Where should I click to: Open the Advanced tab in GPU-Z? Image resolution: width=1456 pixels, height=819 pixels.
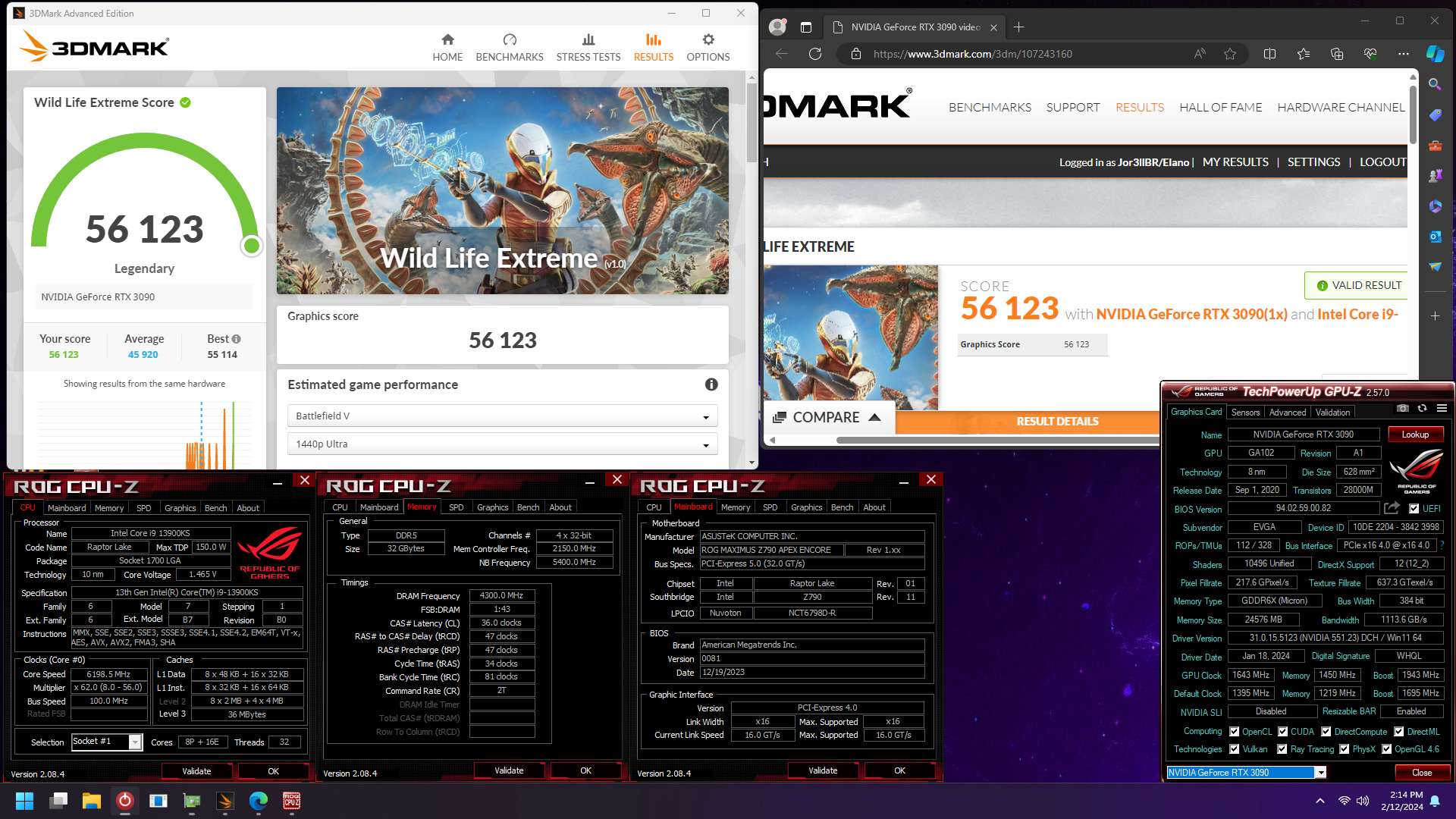coord(1288,413)
